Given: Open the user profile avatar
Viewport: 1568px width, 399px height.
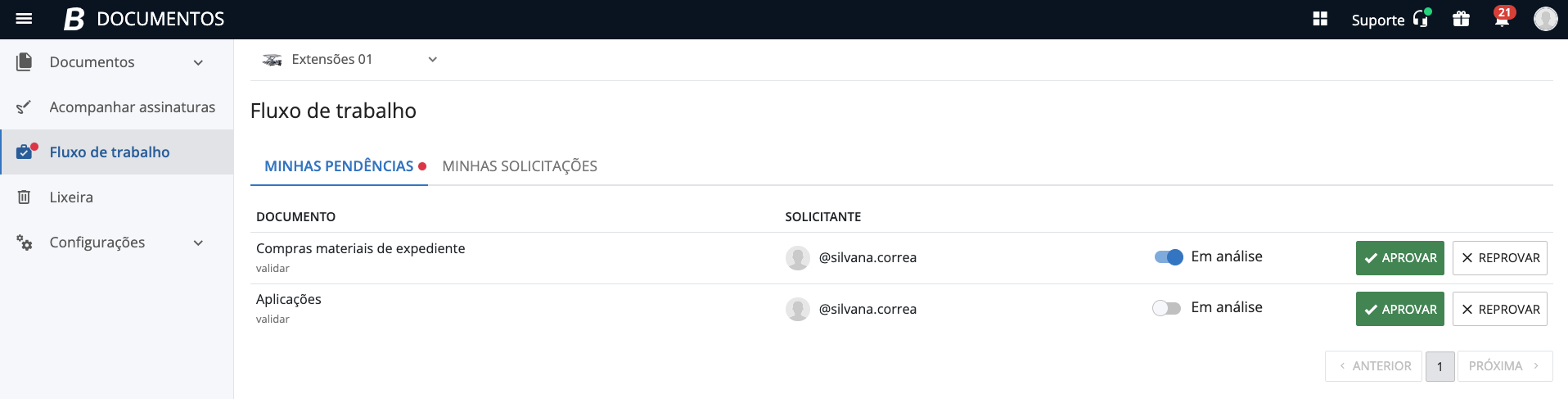Looking at the screenshot, I should [1545, 19].
